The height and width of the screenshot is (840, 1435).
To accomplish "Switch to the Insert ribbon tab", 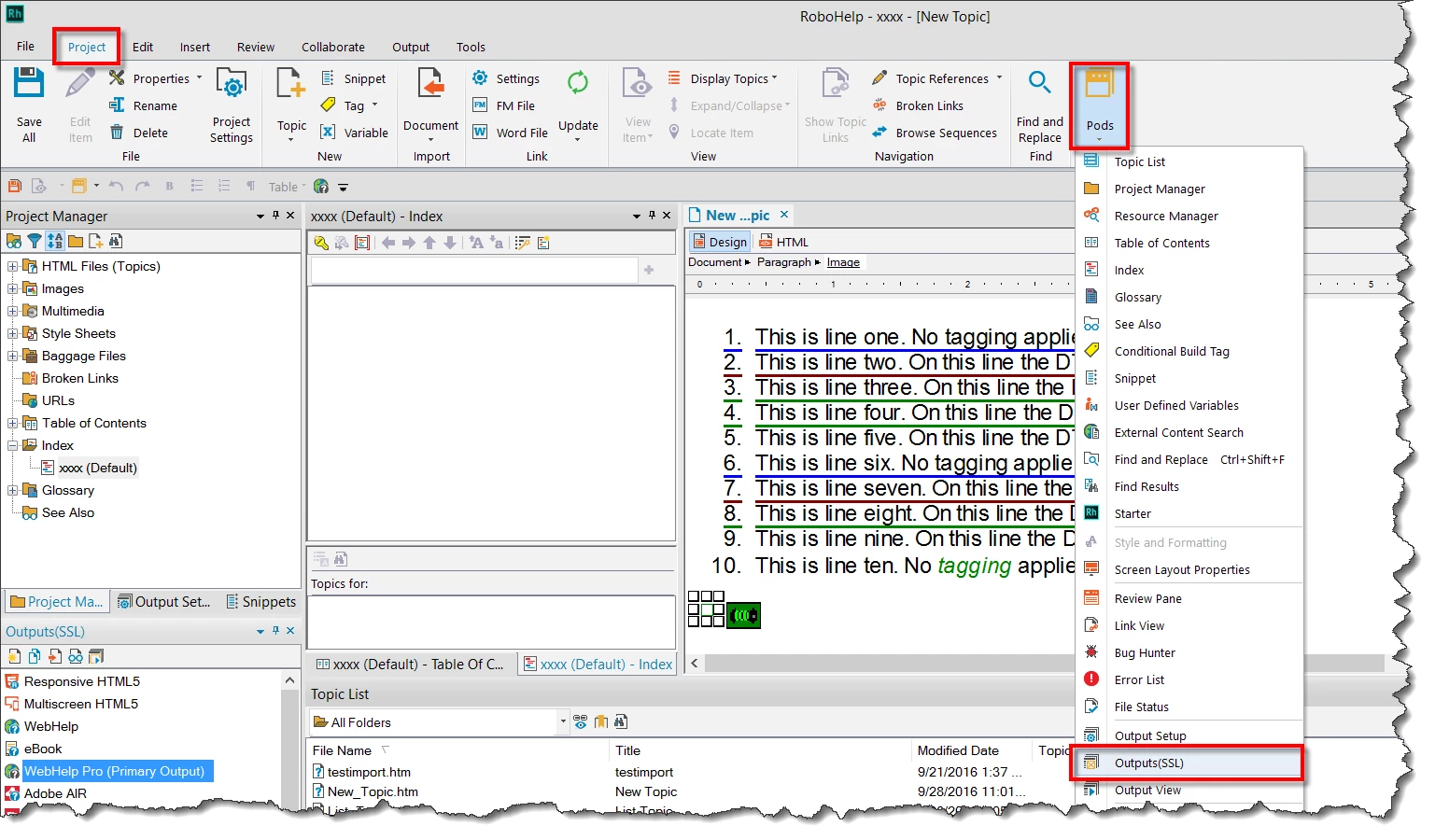I will pyautogui.click(x=194, y=47).
